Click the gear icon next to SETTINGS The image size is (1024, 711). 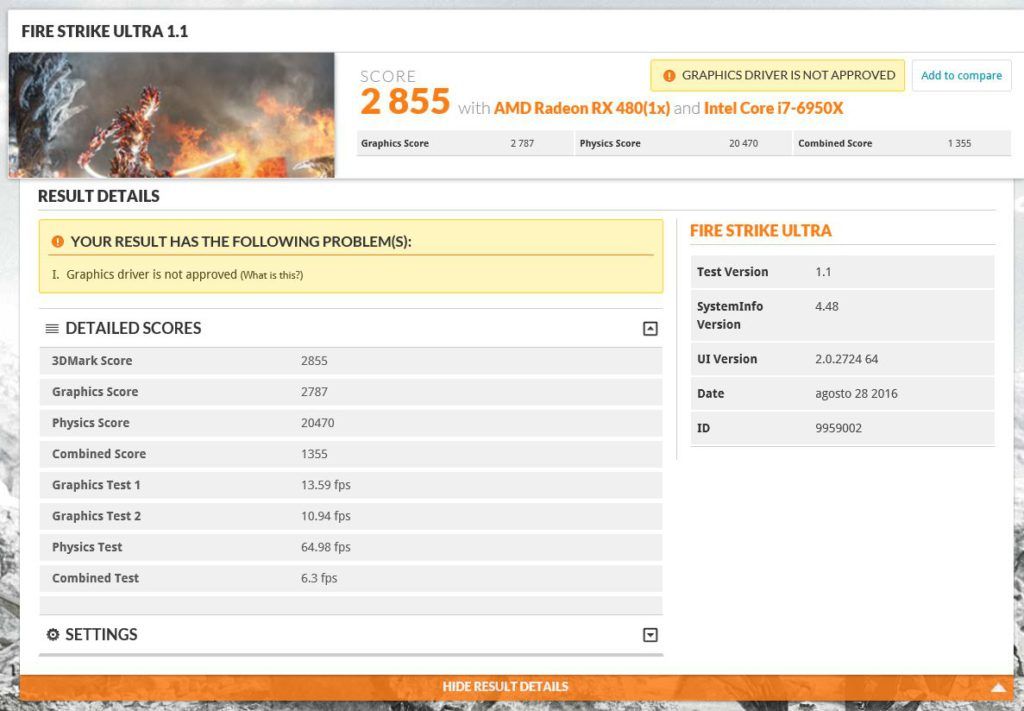click(53, 635)
